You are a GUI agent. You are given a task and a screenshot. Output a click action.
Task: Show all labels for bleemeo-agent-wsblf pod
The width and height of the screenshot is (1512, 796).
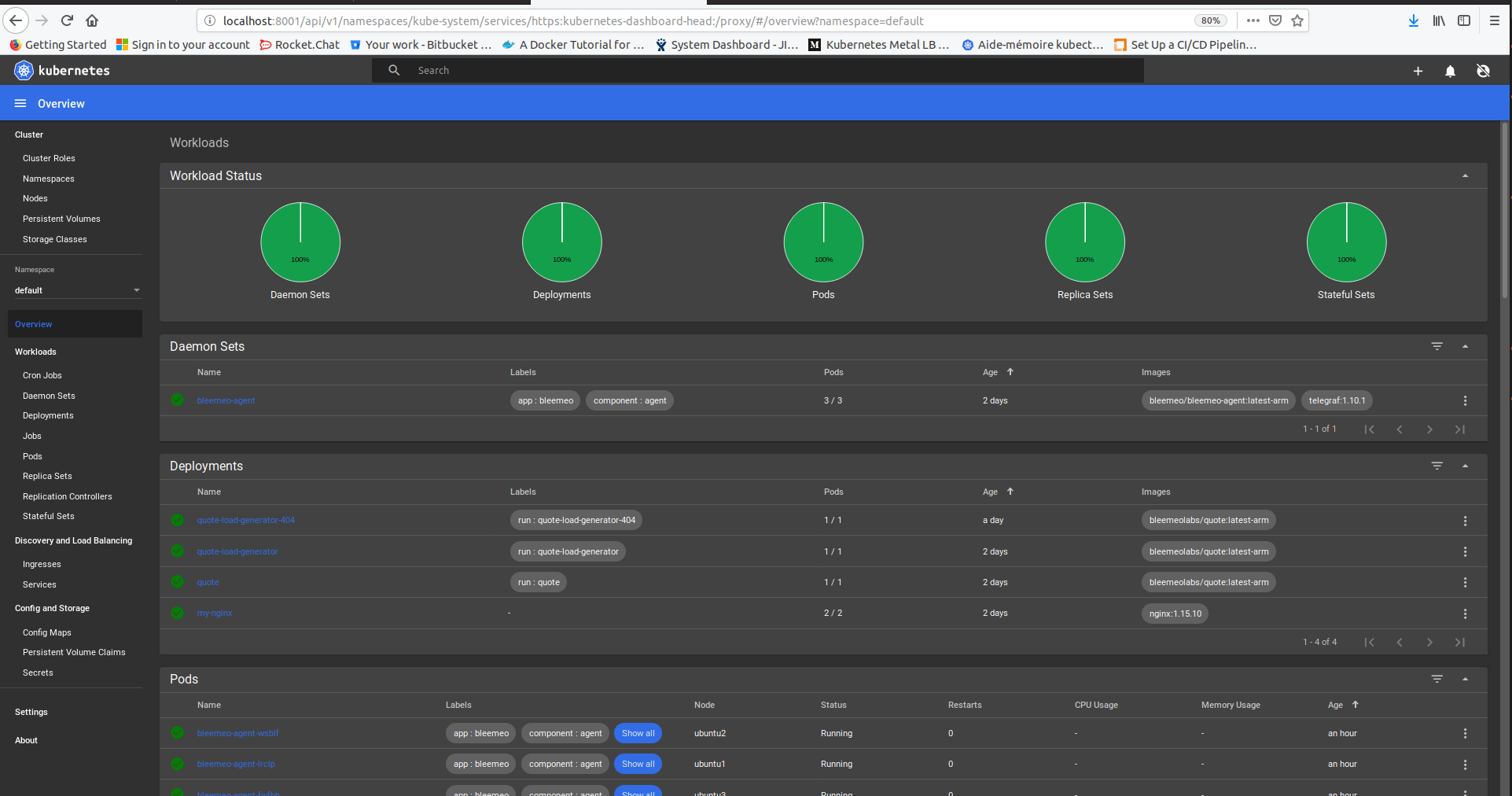coord(638,732)
